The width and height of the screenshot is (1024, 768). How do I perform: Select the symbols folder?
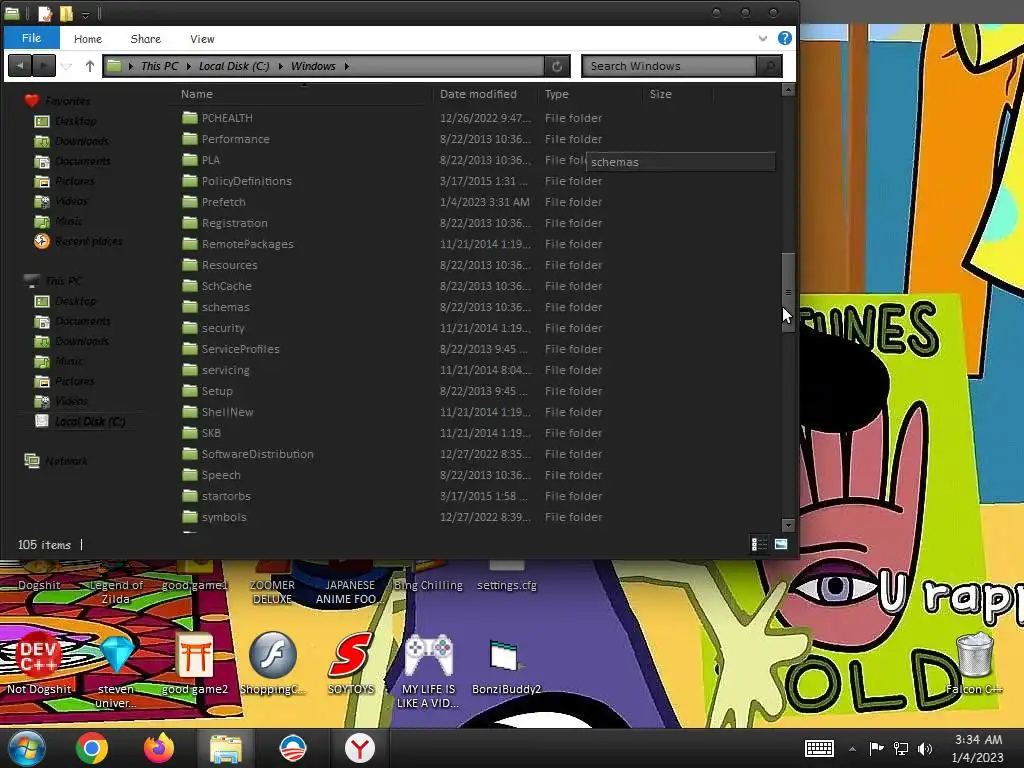tap(224, 517)
